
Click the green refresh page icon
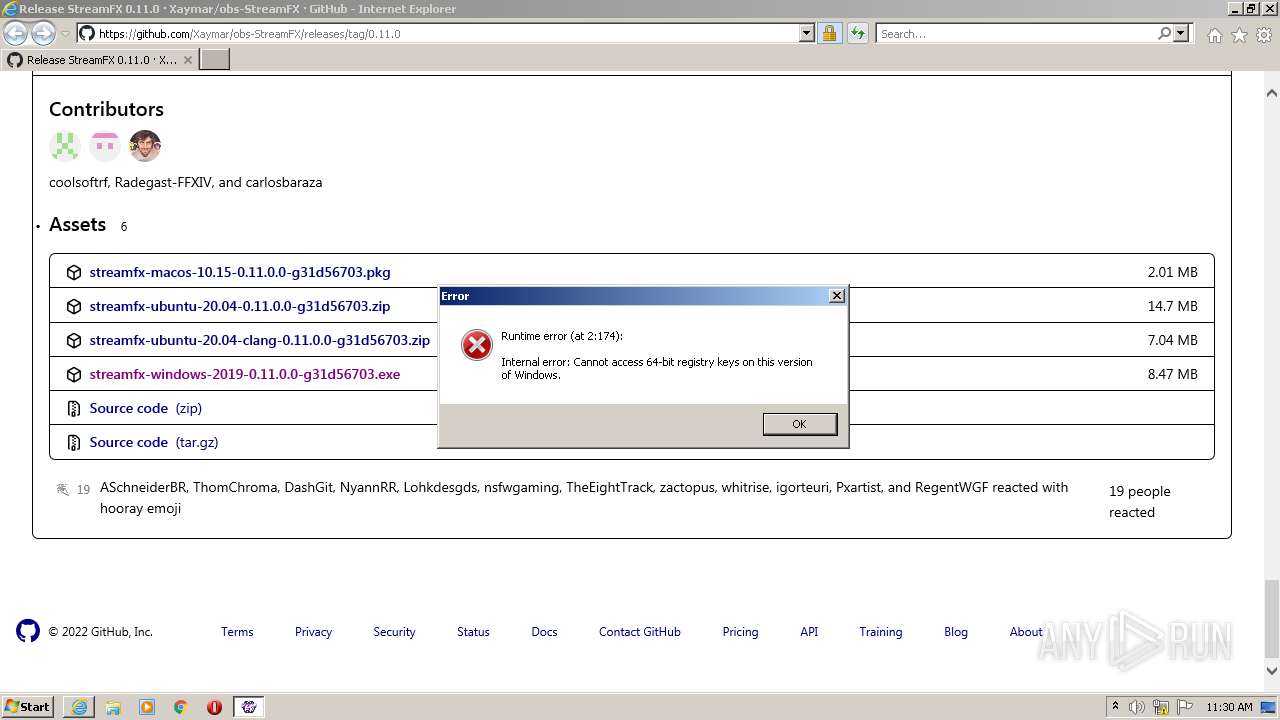tap(857, 33)
